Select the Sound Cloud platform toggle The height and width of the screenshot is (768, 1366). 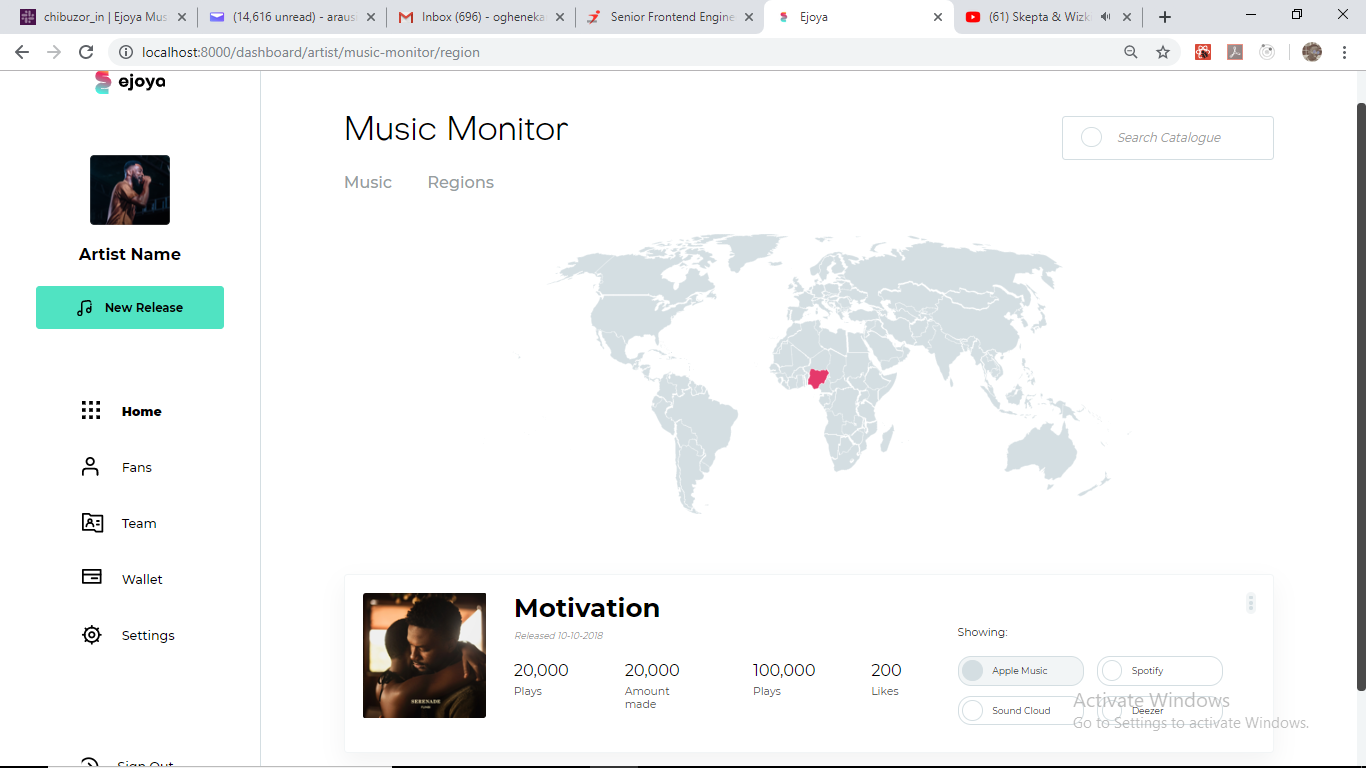coord(1020,711)
